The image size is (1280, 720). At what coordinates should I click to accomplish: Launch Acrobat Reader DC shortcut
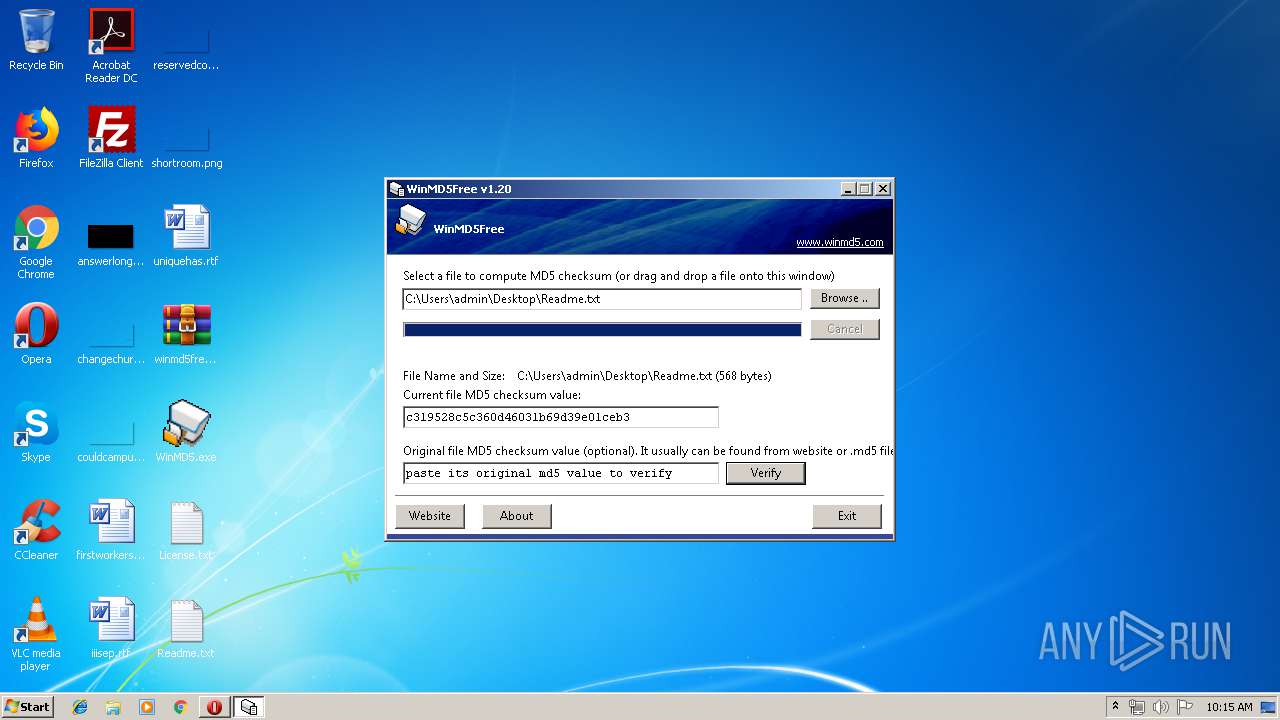111,46
